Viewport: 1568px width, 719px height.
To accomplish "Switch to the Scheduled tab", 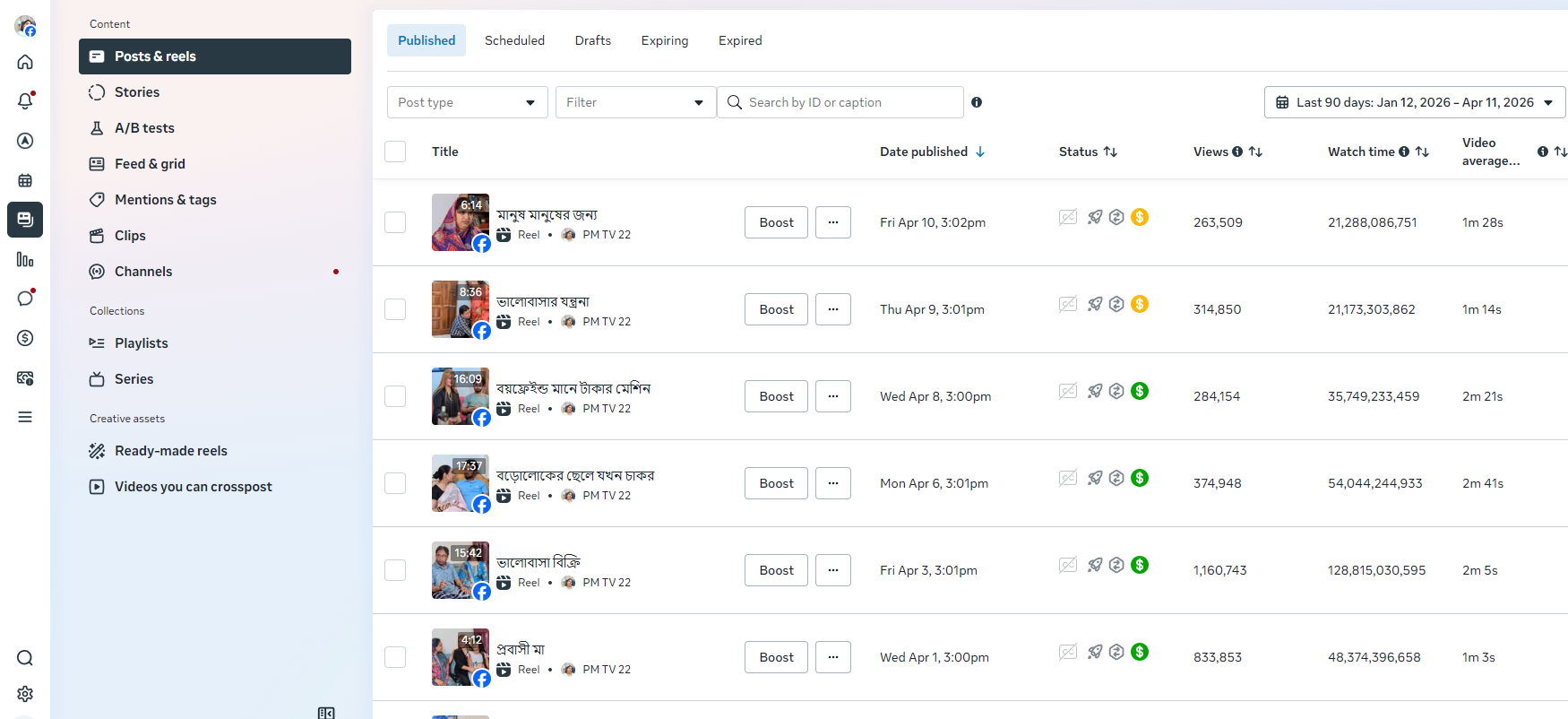I will tap(514, 40).
